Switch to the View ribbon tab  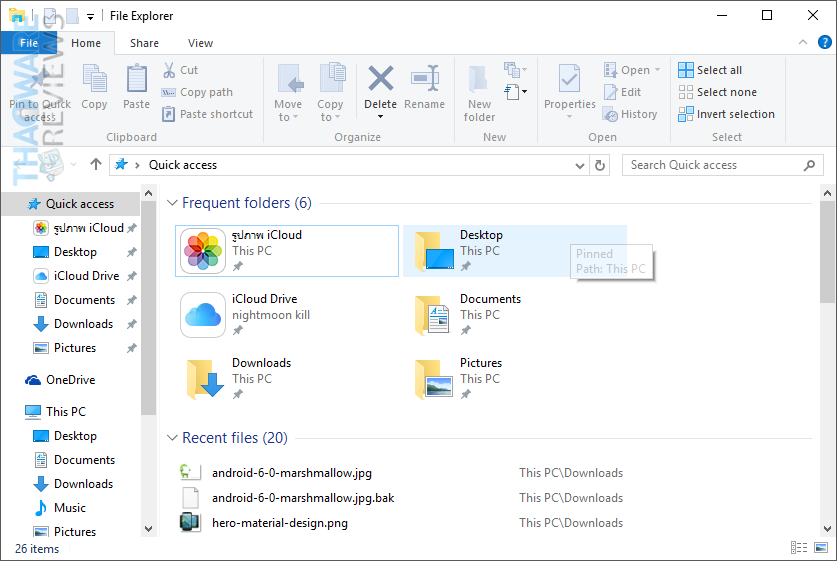pos(200,43)
